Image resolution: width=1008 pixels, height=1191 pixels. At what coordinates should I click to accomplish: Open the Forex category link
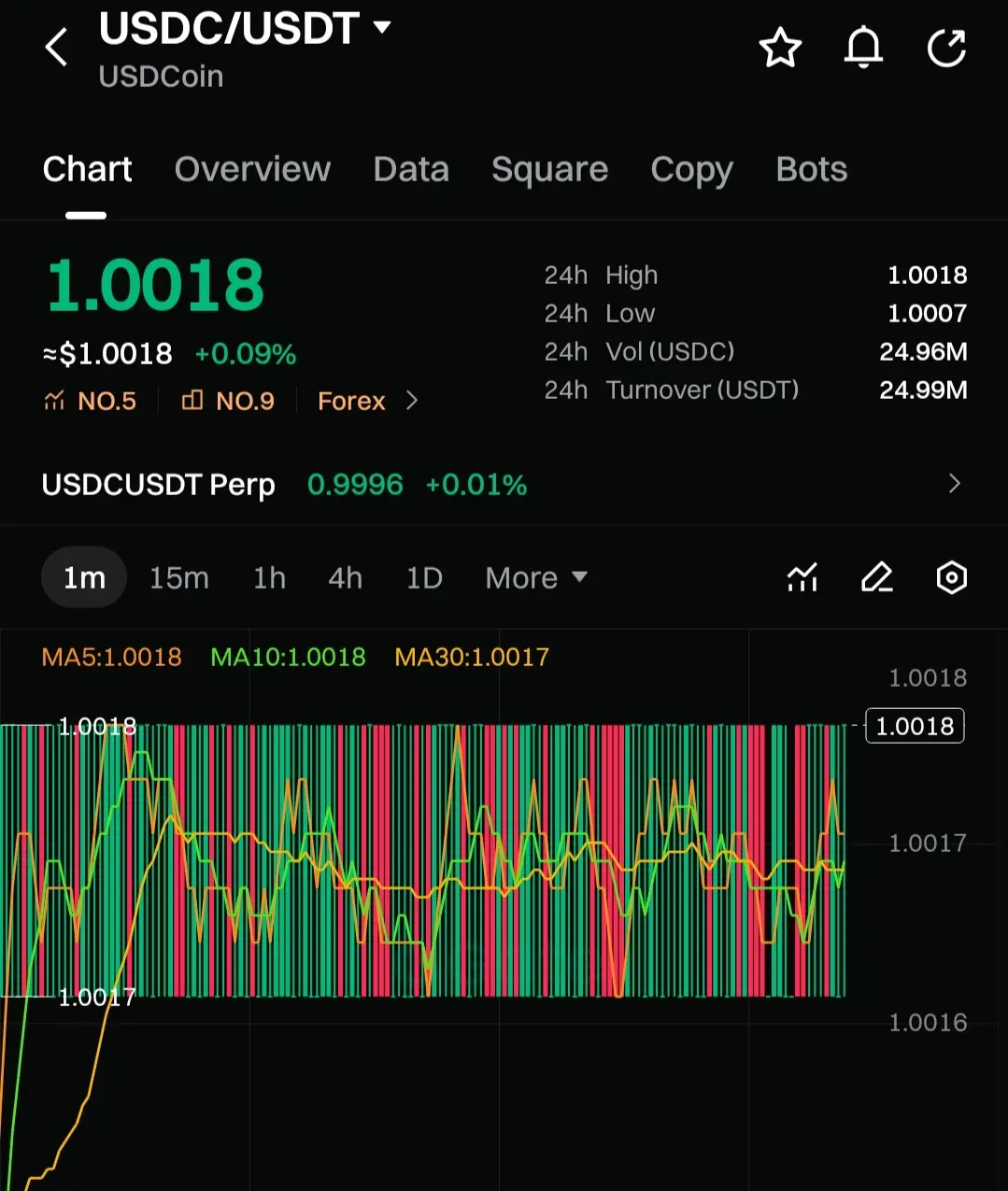[x=367, y=401]
